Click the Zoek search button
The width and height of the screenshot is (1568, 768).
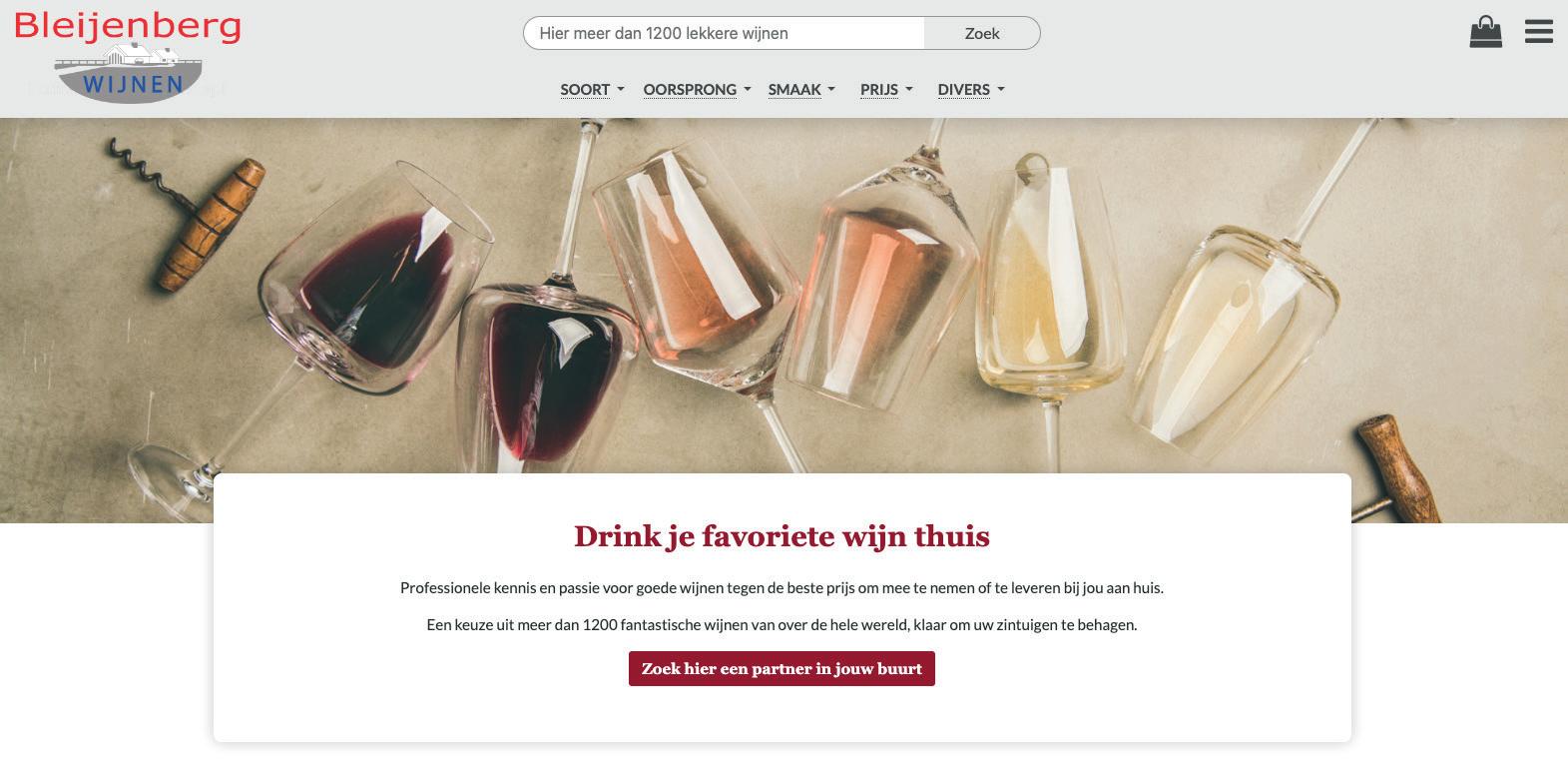point(982,33)
